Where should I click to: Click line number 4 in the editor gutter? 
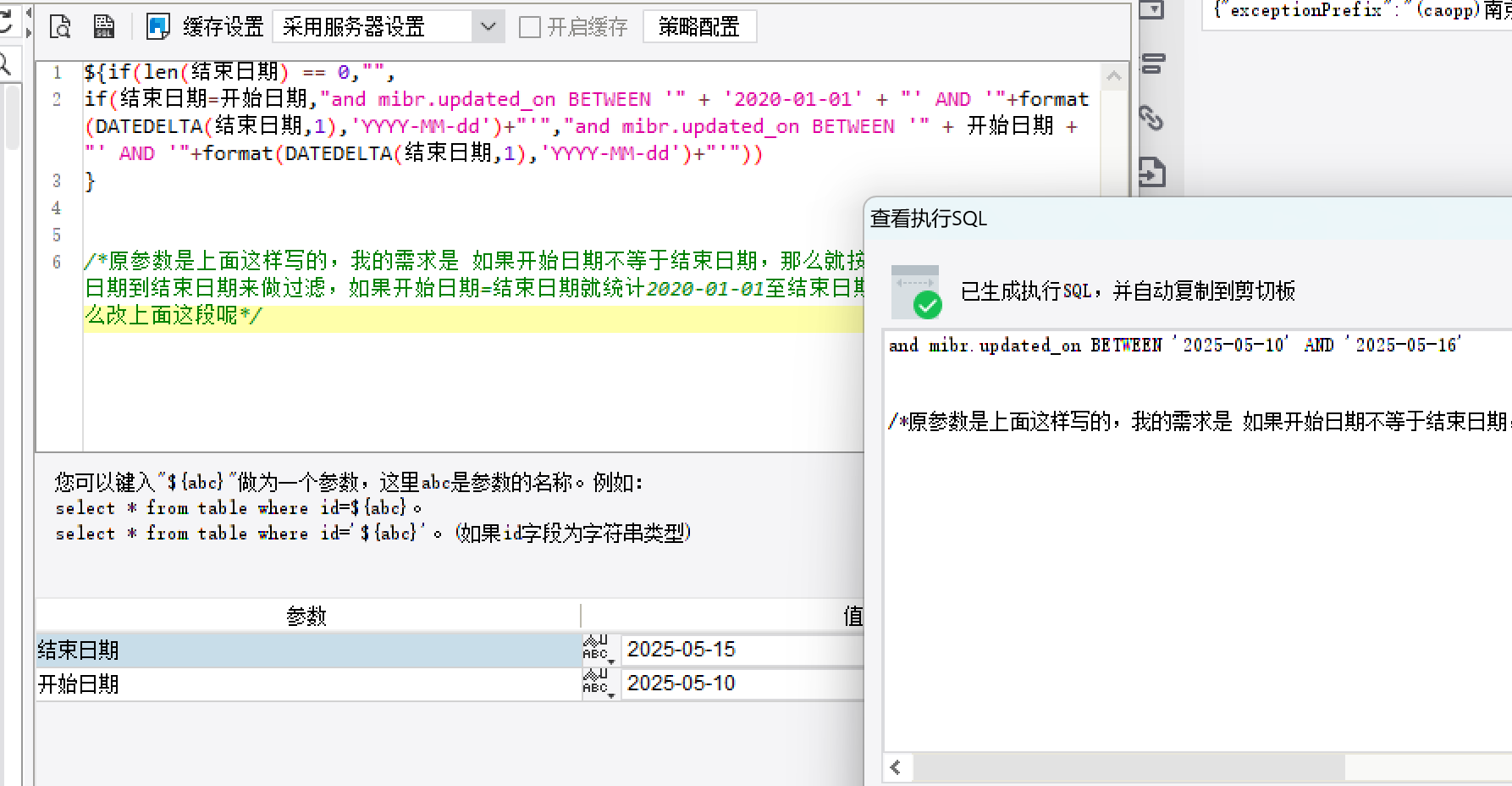(x=57, y=208)
